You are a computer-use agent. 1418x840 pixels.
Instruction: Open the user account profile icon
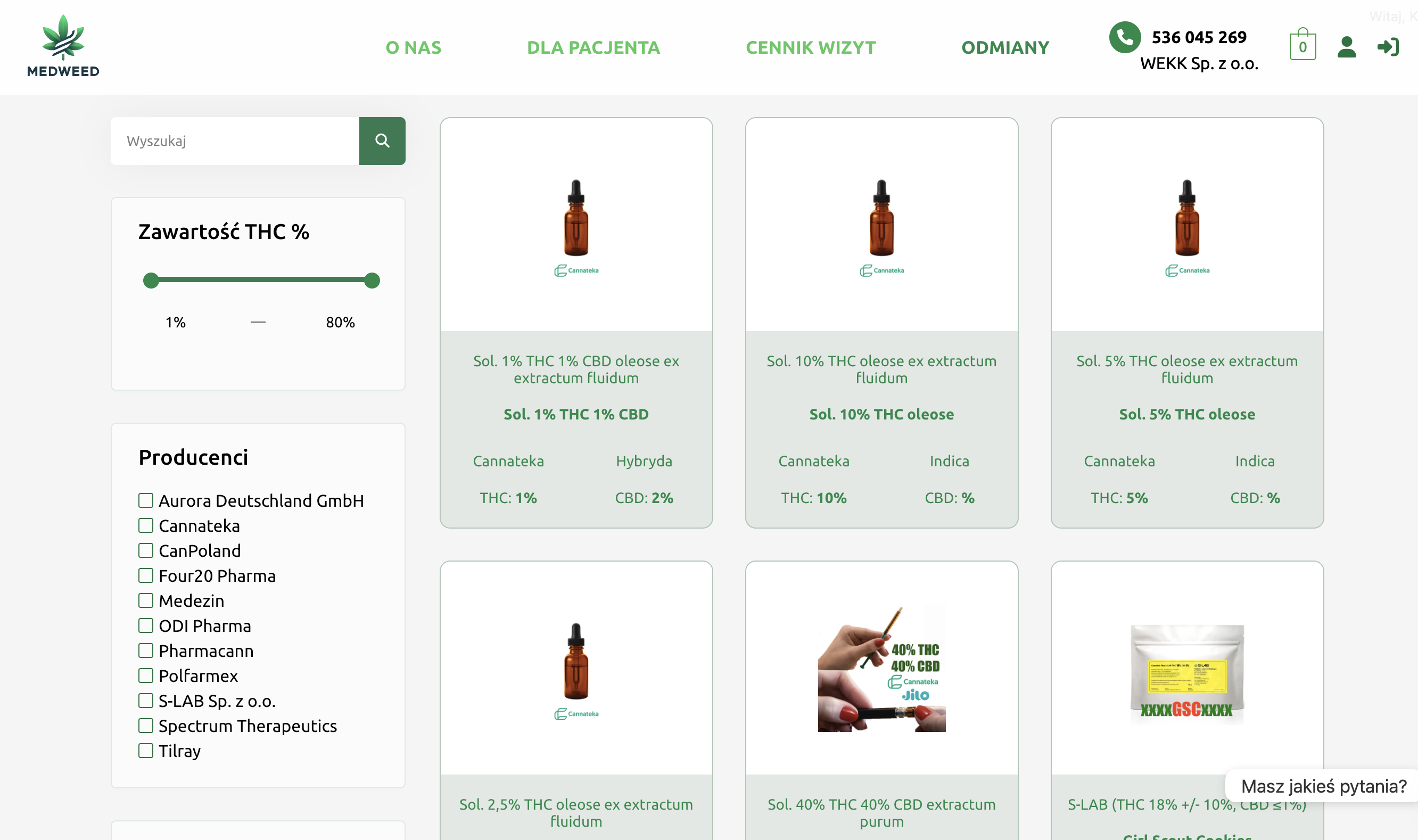pyautogui.click(x=1347, y=47)
